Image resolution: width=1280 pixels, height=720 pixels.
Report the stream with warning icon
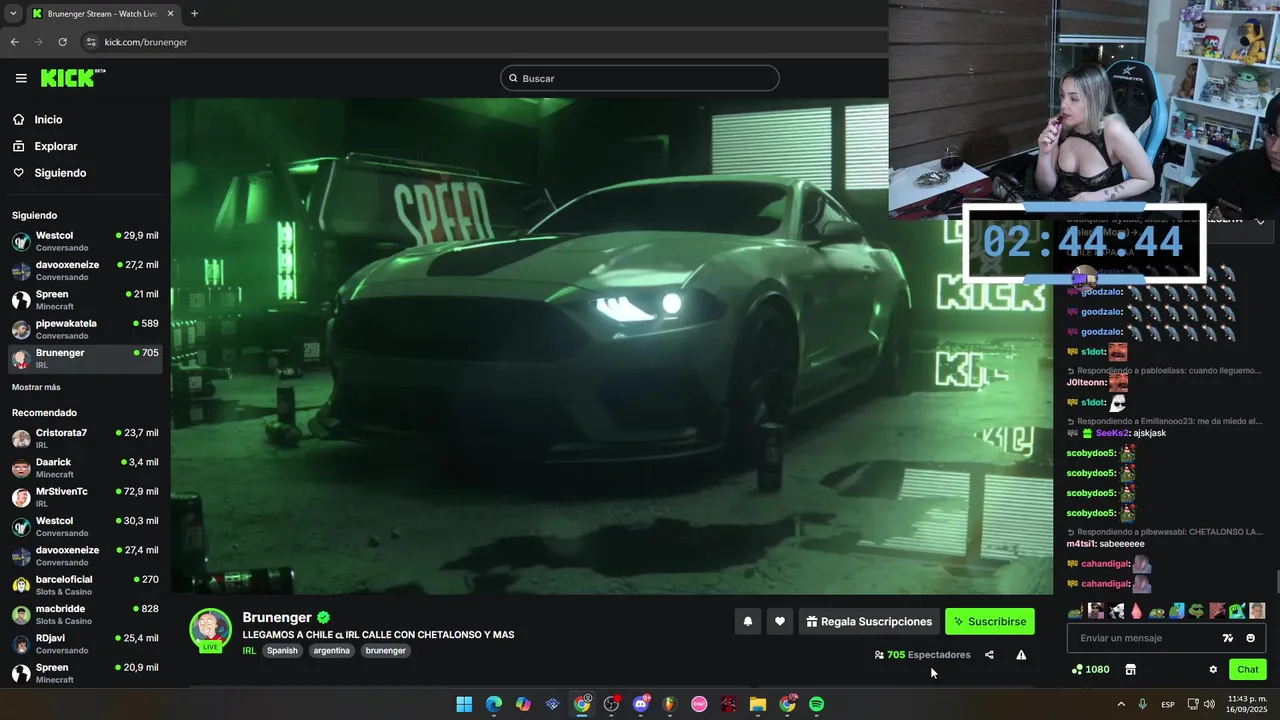pos(1021,655)
